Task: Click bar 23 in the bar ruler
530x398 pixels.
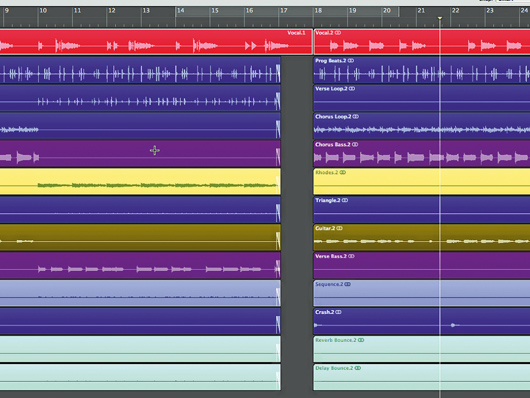Action: click(490, 11)
